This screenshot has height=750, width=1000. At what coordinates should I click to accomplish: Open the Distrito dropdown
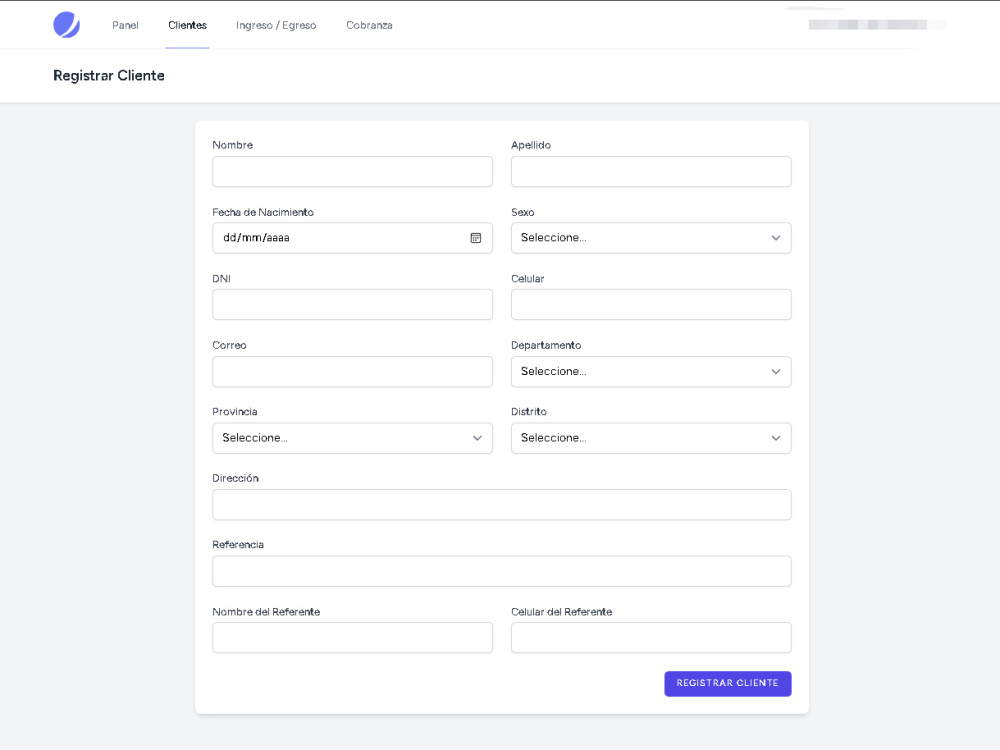tap(651, 438)
